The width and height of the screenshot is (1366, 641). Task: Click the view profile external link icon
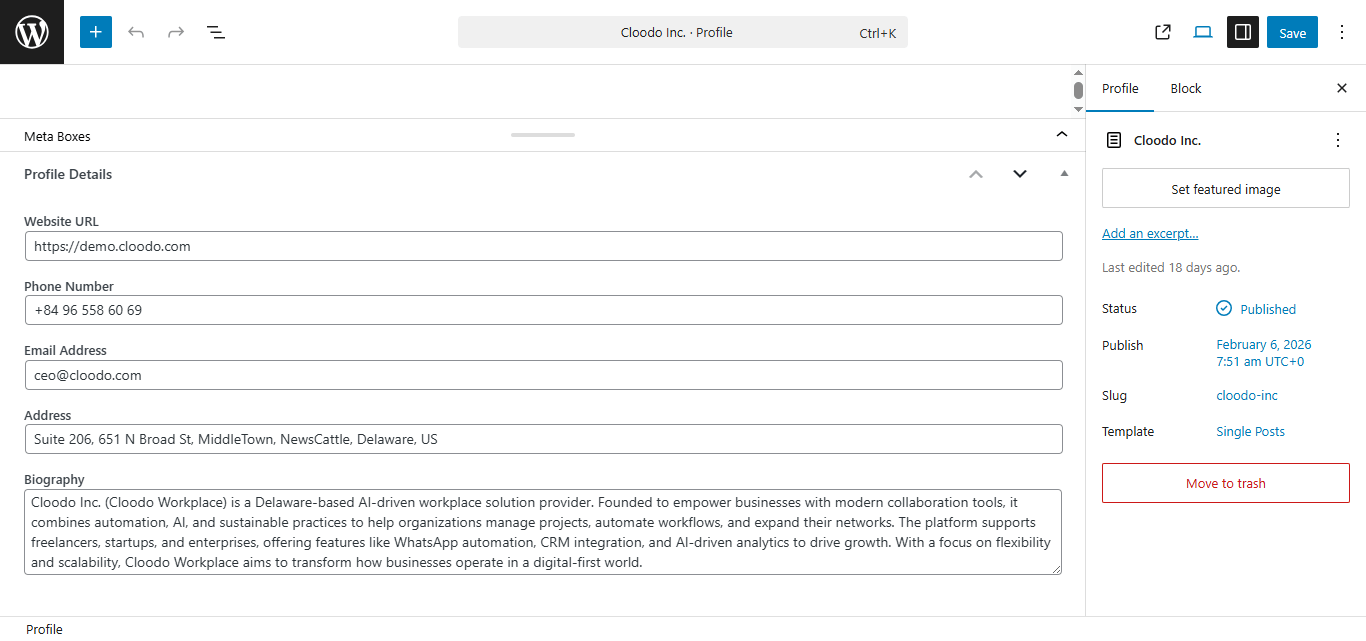[1163, 32]
